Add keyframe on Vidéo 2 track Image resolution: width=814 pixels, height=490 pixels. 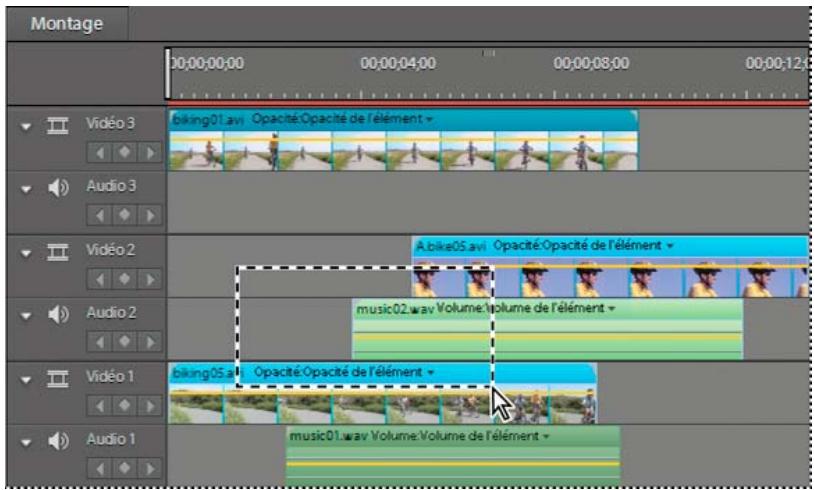[125, 279]
